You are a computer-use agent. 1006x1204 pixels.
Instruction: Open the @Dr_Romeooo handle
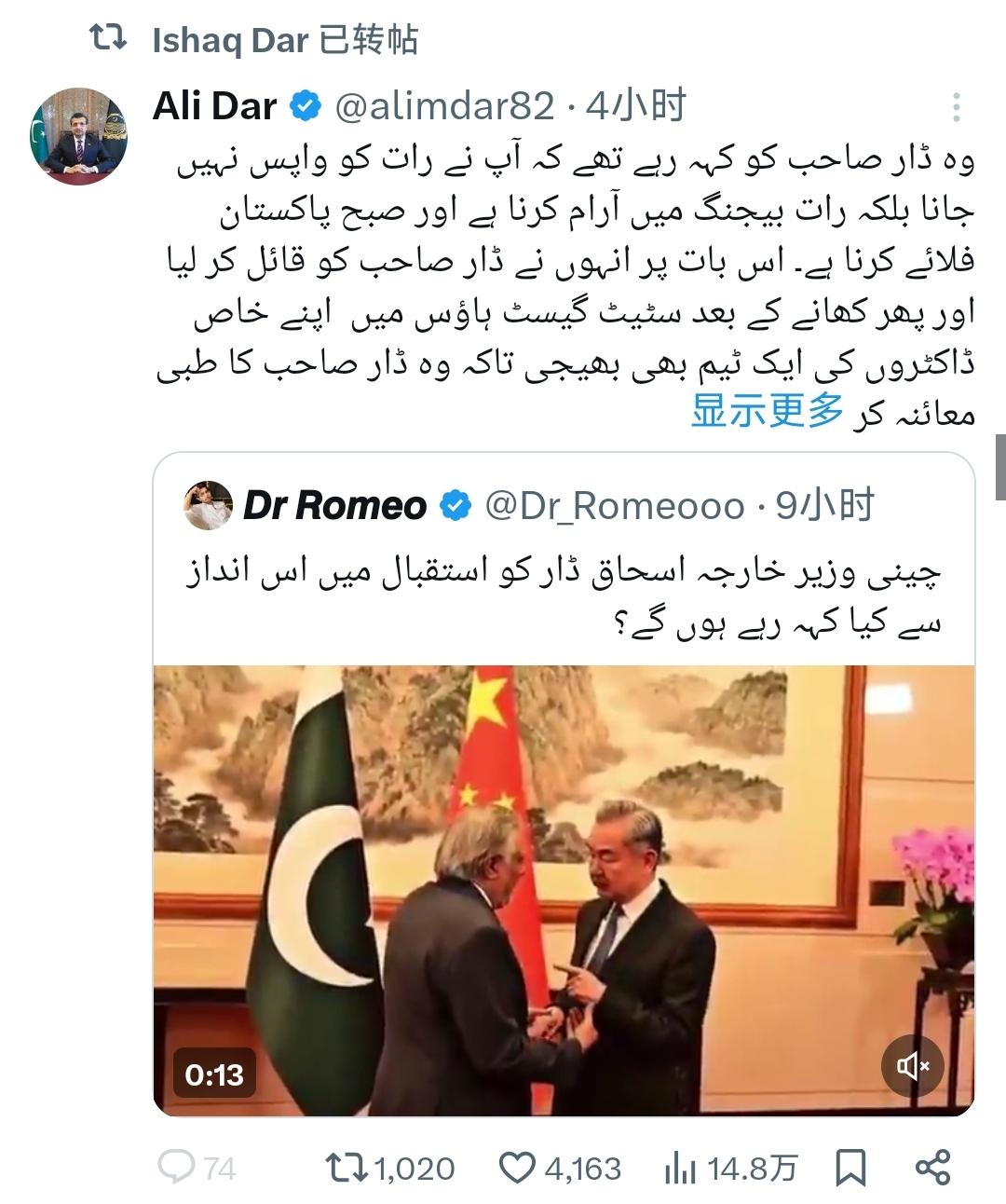point(615,506)
